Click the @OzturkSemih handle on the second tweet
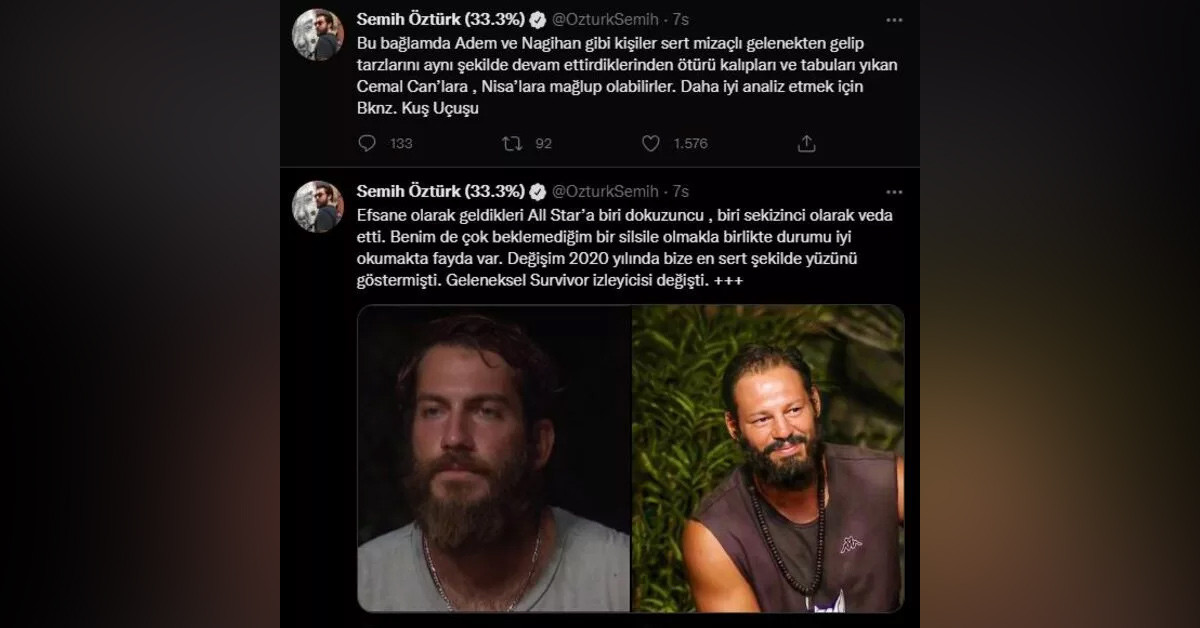This screenshot has width=1200, height=628. 606,192
